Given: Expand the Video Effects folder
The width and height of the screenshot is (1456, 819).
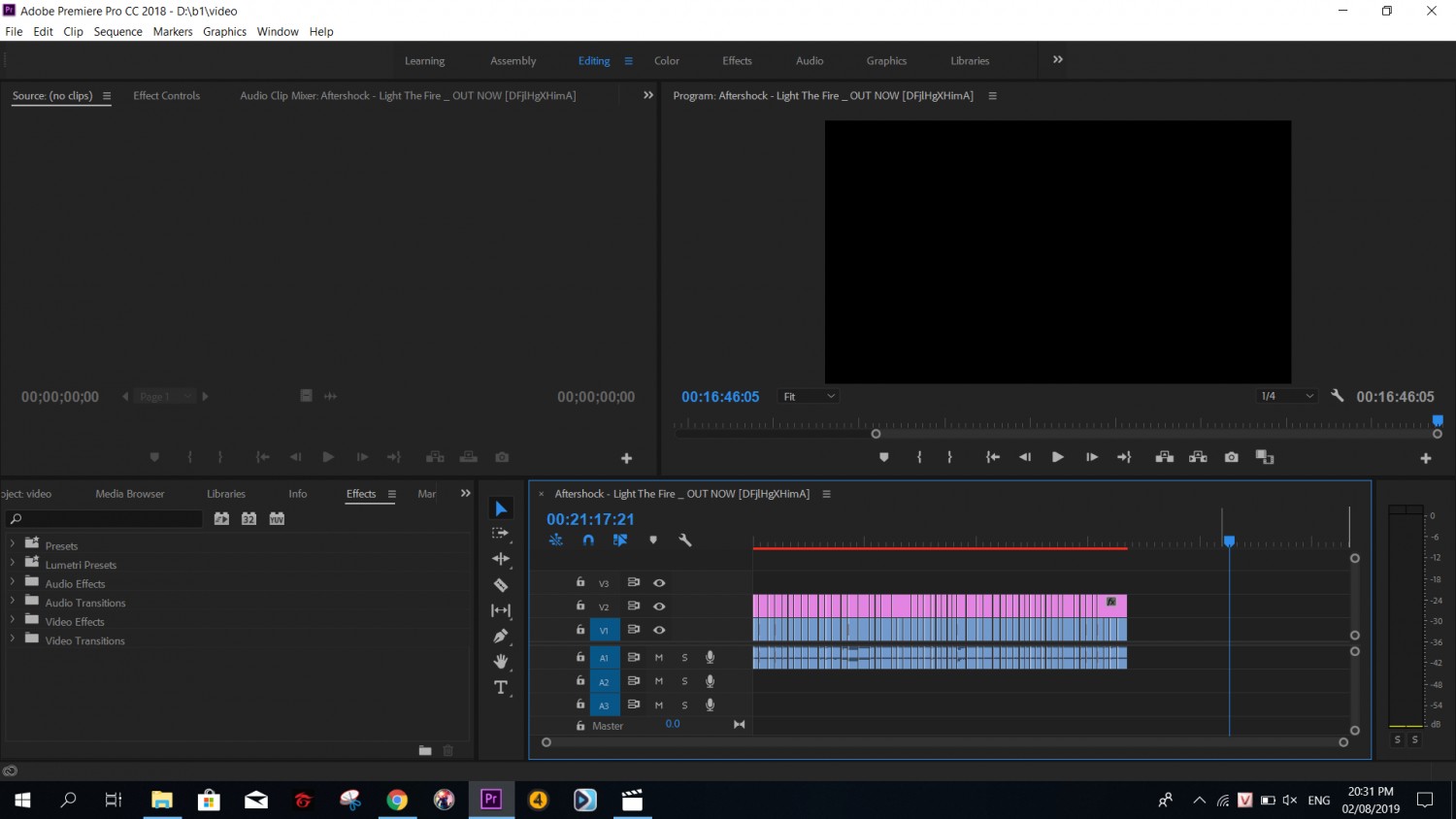Looking at the screenshot, I should point(13,621).
